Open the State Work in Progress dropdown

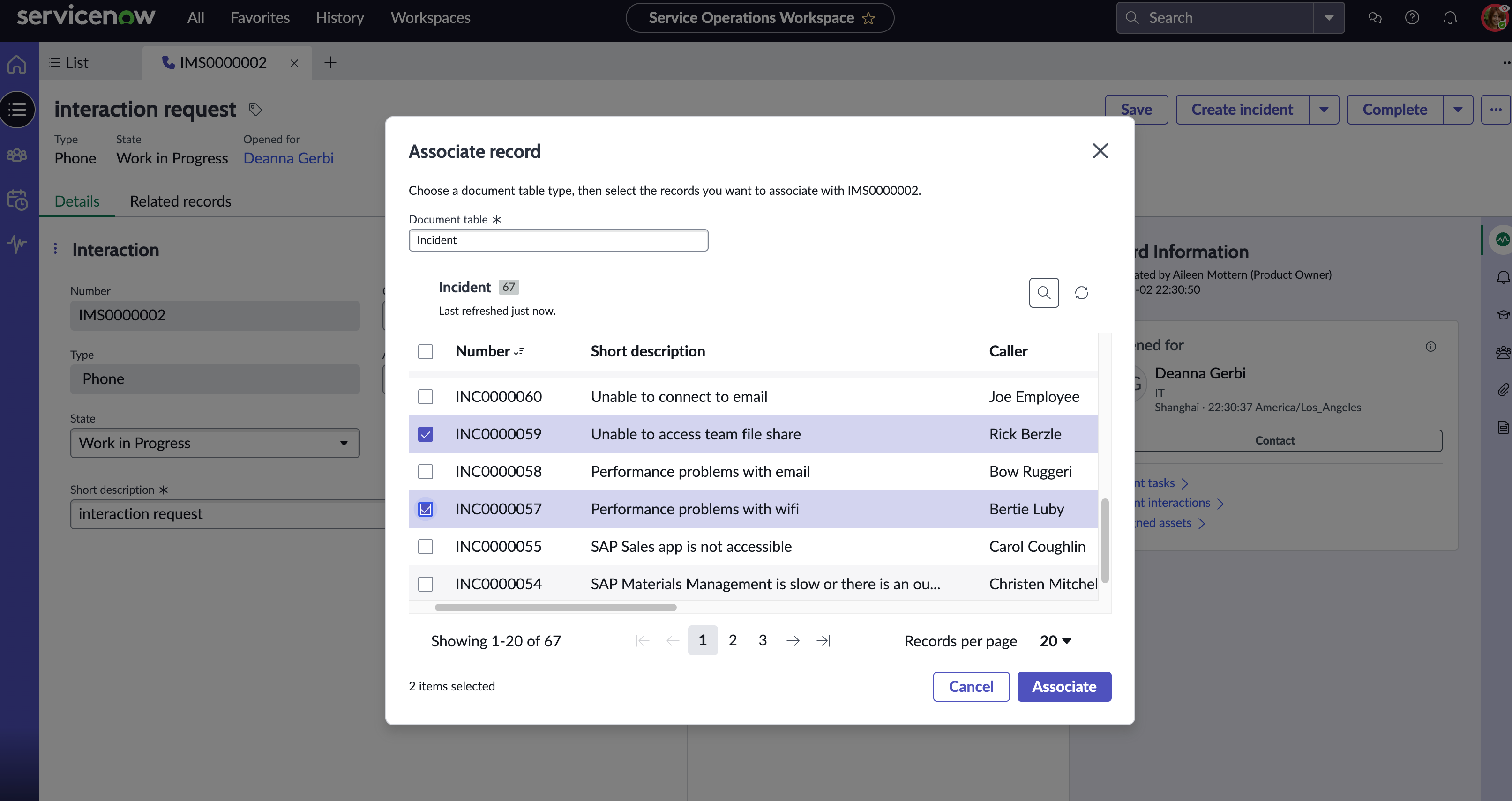(x=215, y=443)
